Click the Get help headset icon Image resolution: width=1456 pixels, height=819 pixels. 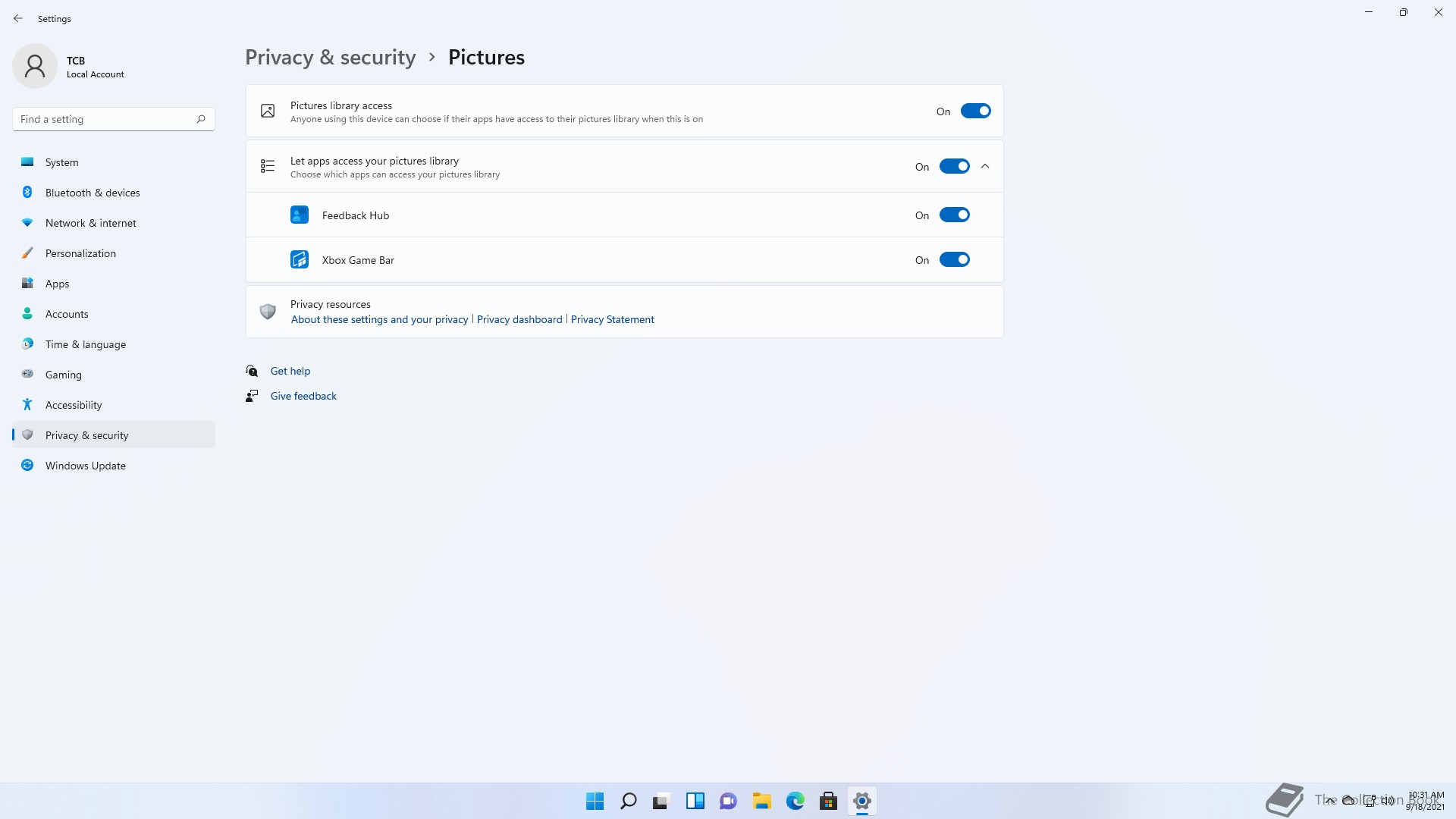click(252, 371)
